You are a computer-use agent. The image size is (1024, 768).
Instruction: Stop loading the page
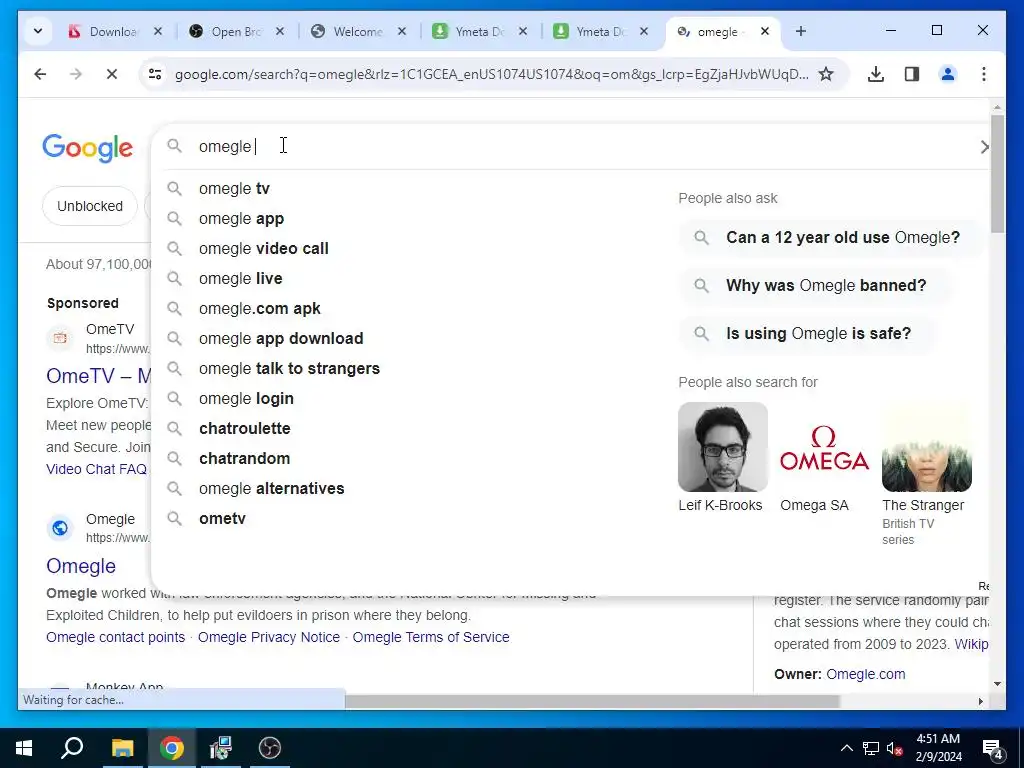(112, 74)
